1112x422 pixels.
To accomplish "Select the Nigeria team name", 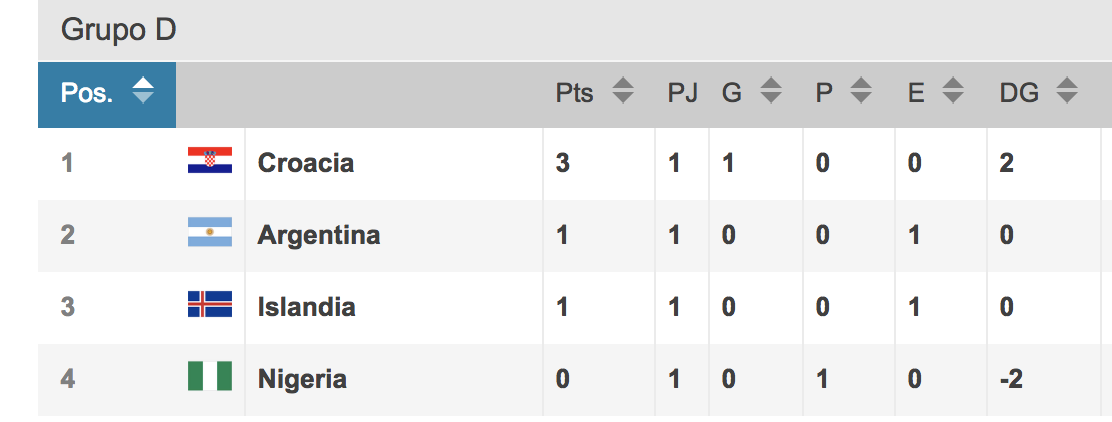I will 302,379.
